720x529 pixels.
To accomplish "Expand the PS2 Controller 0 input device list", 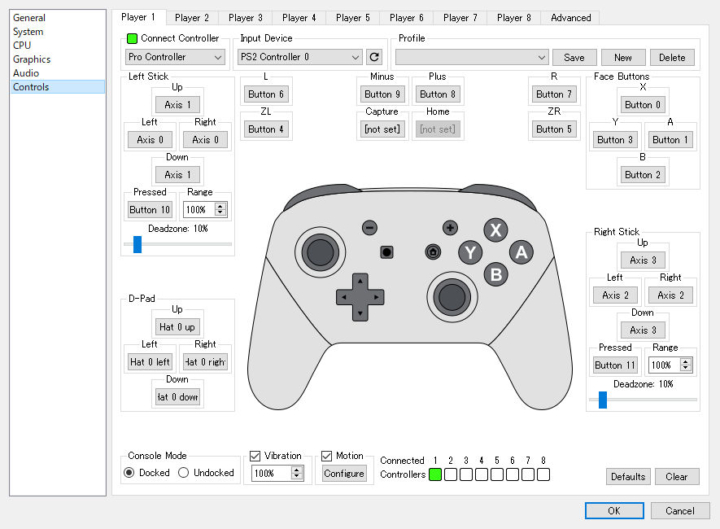I will pos(300,57).
